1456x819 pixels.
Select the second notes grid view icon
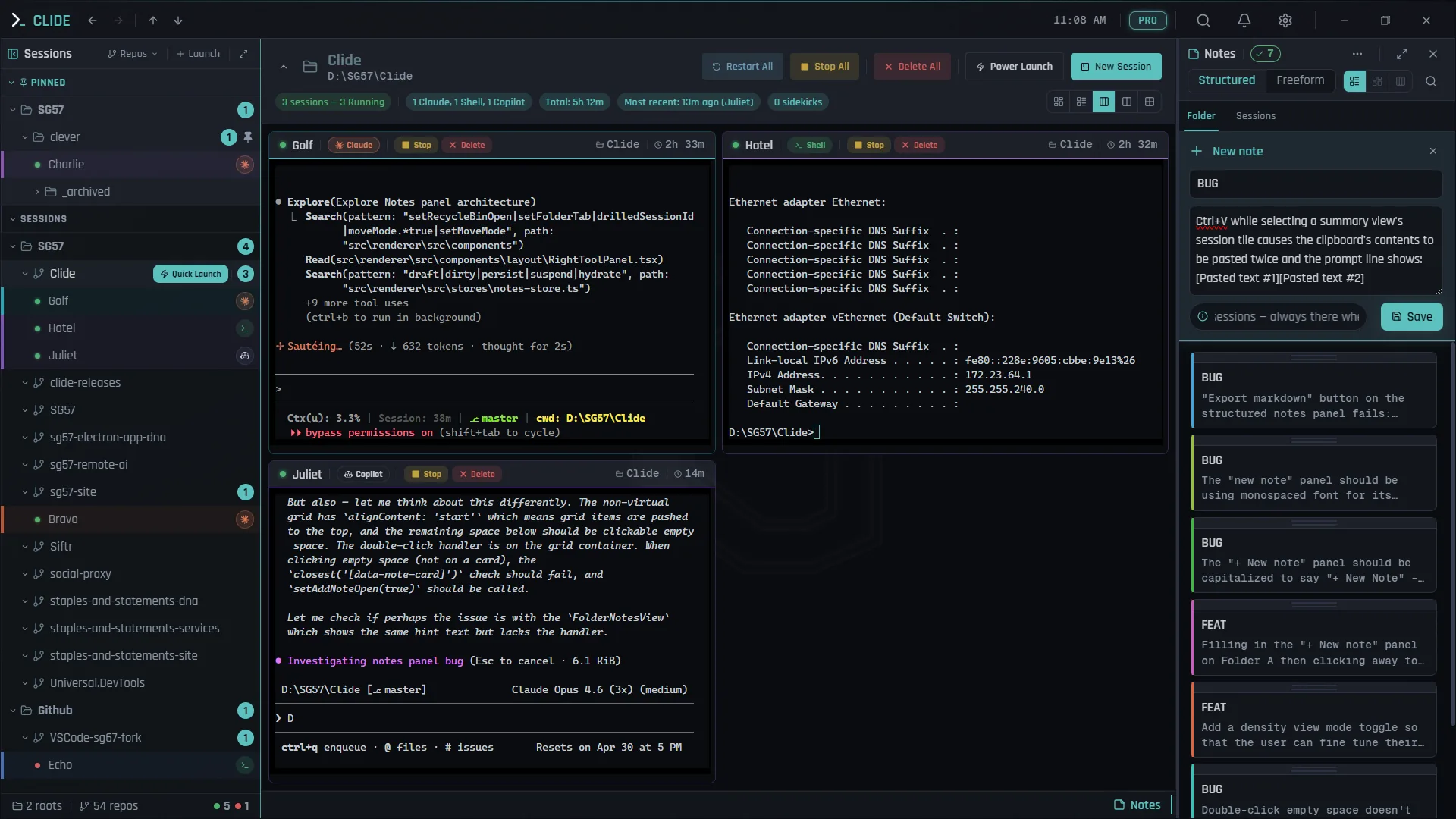pyautogui.click(x=1377, y=81)
